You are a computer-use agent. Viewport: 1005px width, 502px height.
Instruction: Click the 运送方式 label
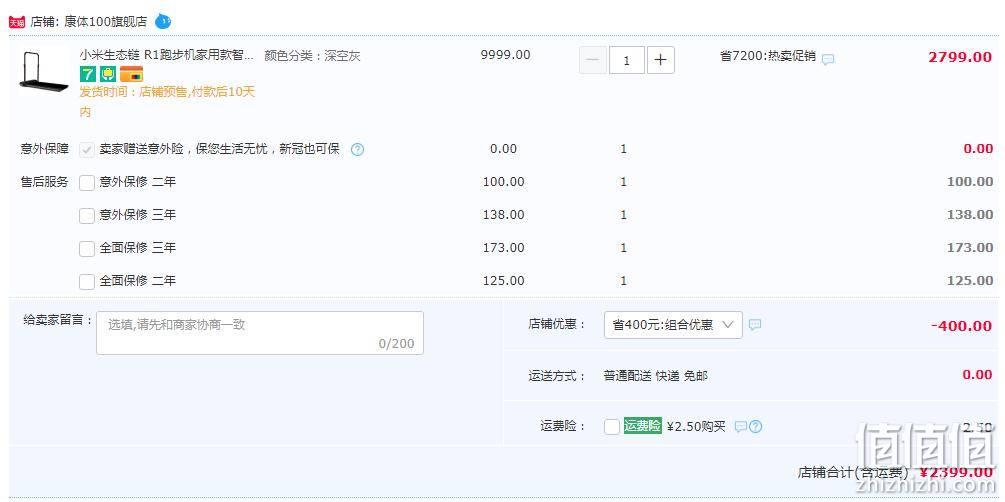557,376
